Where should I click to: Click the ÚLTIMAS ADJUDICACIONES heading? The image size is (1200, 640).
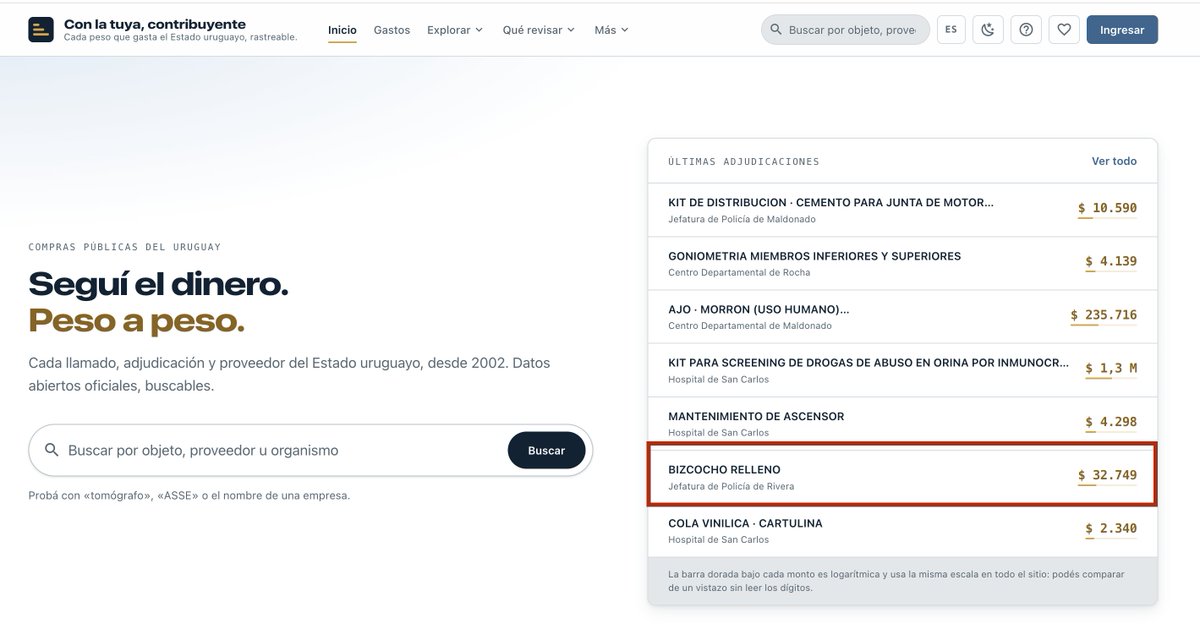tap(744, 161)
